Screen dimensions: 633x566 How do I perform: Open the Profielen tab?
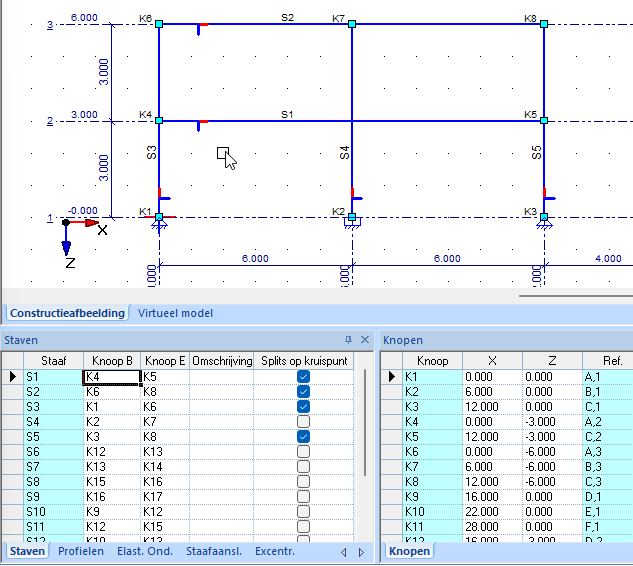81,551
